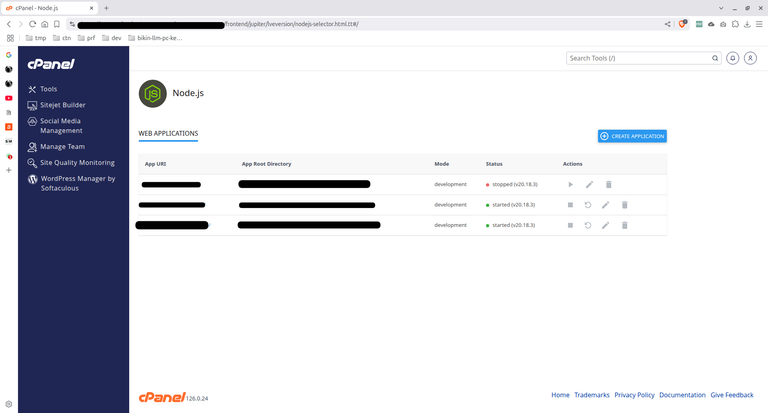768x413 pixels.
Task: Open the prf bookmarks folder
Action: [x=87, y=38]
